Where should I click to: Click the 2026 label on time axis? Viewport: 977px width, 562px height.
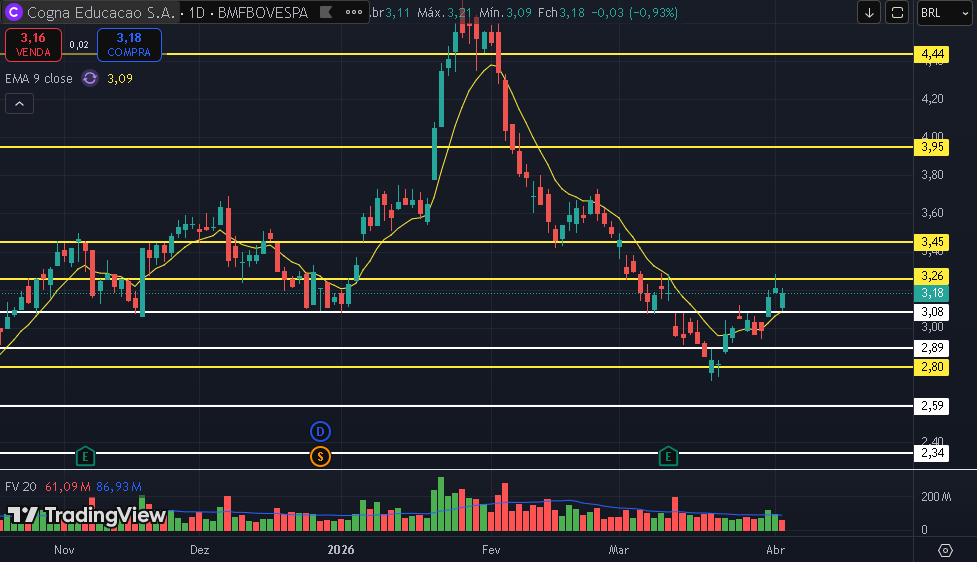[341, 550]
